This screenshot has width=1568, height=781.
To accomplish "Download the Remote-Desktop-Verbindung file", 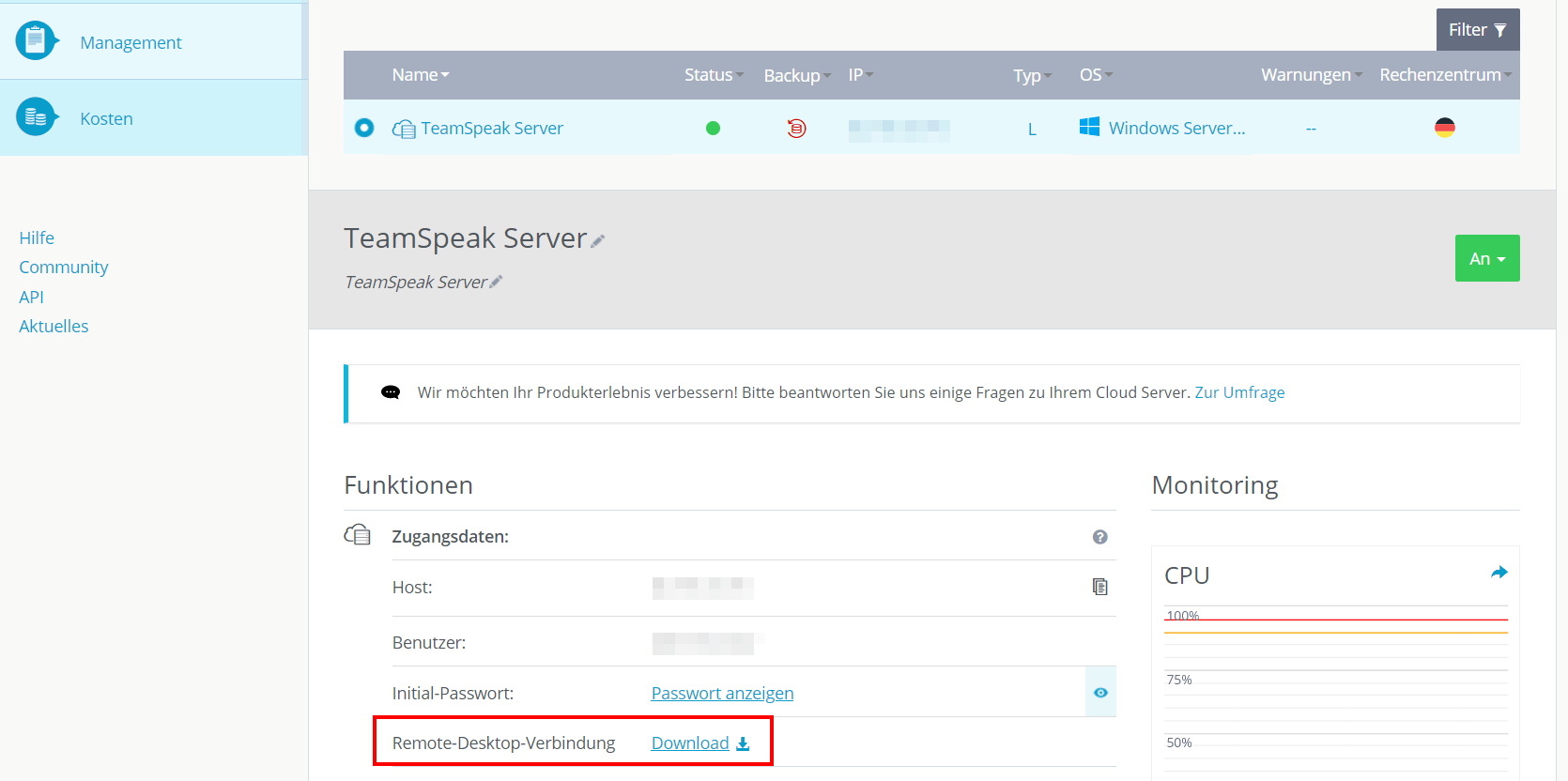I will tap(690, 743).
